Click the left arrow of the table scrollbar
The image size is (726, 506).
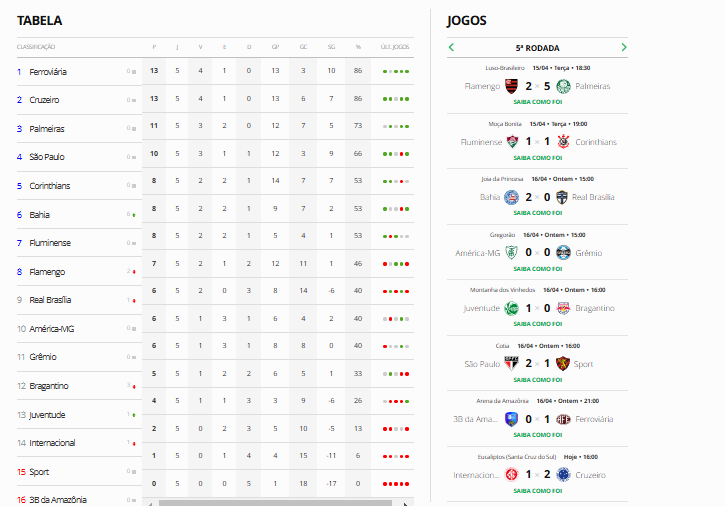coord(149,502)
